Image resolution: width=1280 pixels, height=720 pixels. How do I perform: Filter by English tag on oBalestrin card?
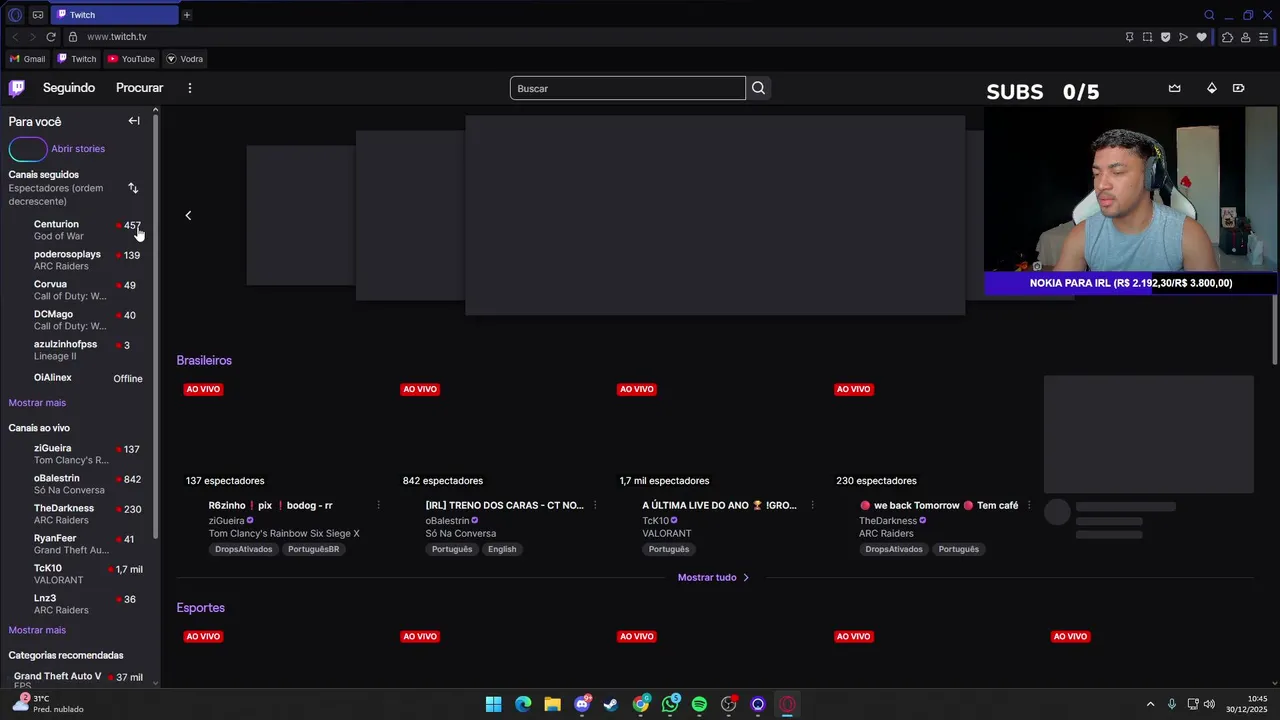(x=502, y=549)
